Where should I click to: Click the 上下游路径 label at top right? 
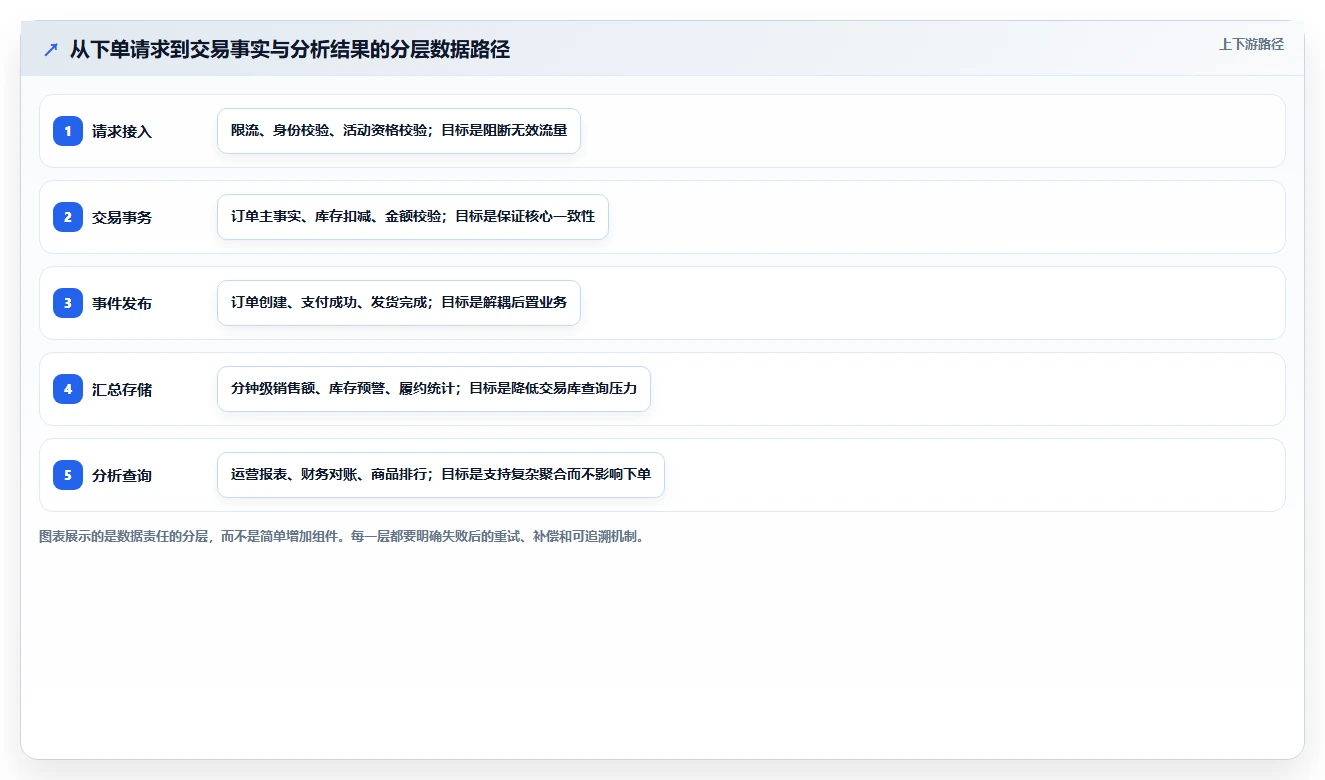pos(1251,44)
